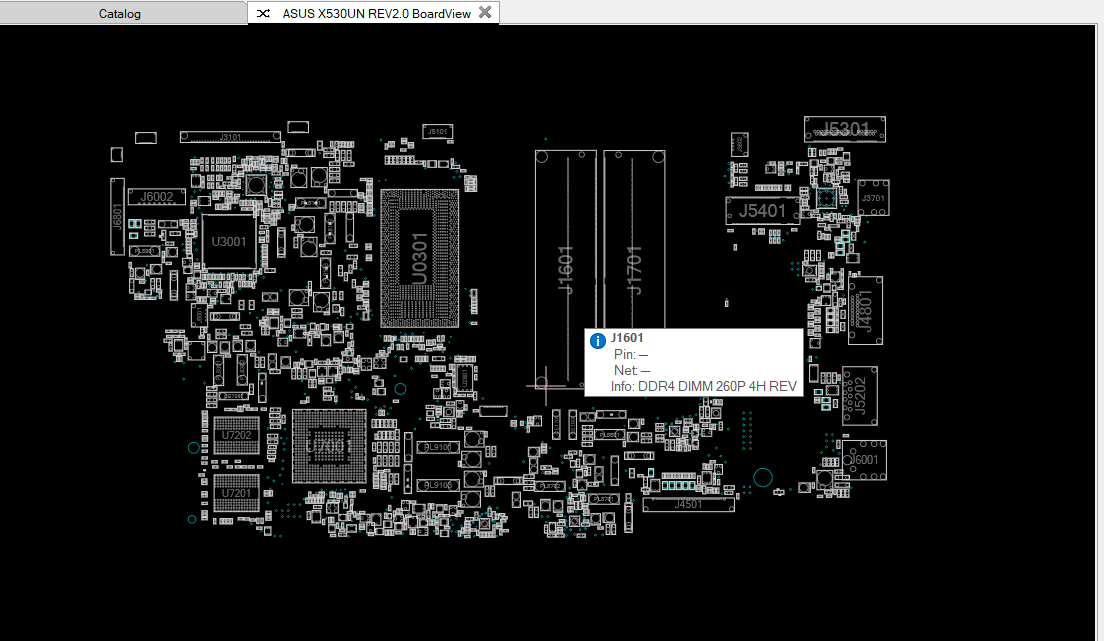Close the ASUS X530UN BoardView tab
Screen dimensions: 1104x641
(485, 12)
